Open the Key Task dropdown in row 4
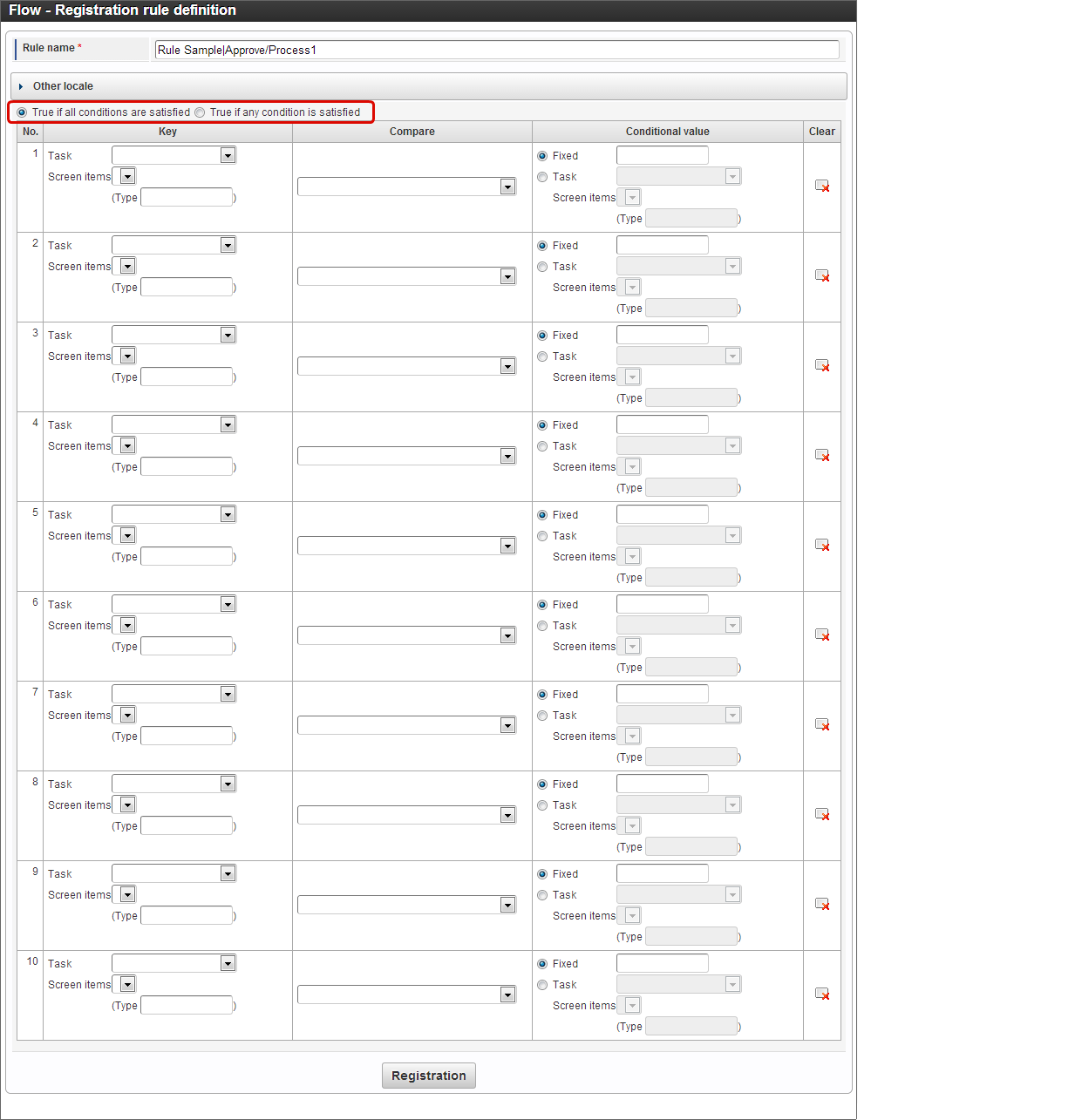 click(174, 424)
